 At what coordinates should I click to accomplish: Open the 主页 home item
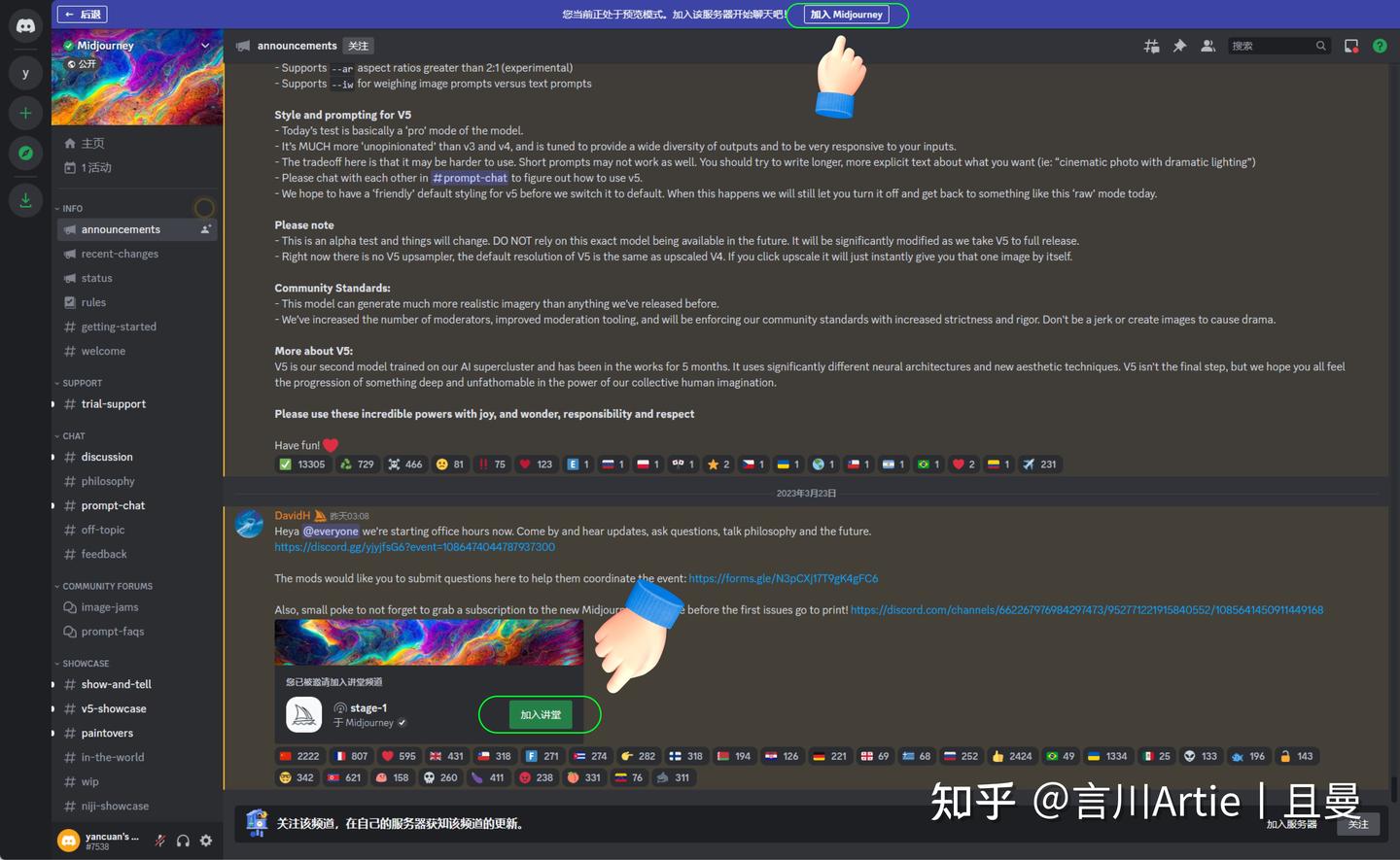point(136,143)
